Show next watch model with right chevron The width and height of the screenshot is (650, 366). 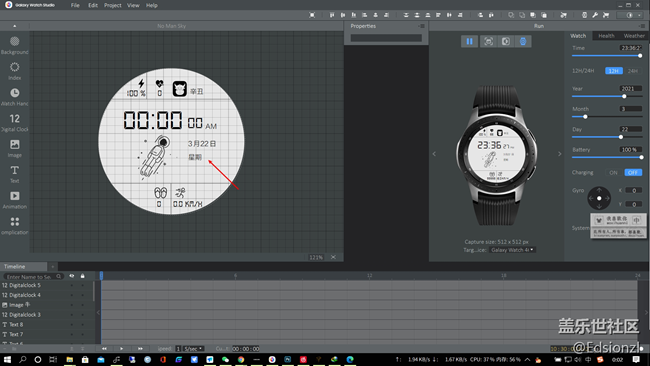559,154
